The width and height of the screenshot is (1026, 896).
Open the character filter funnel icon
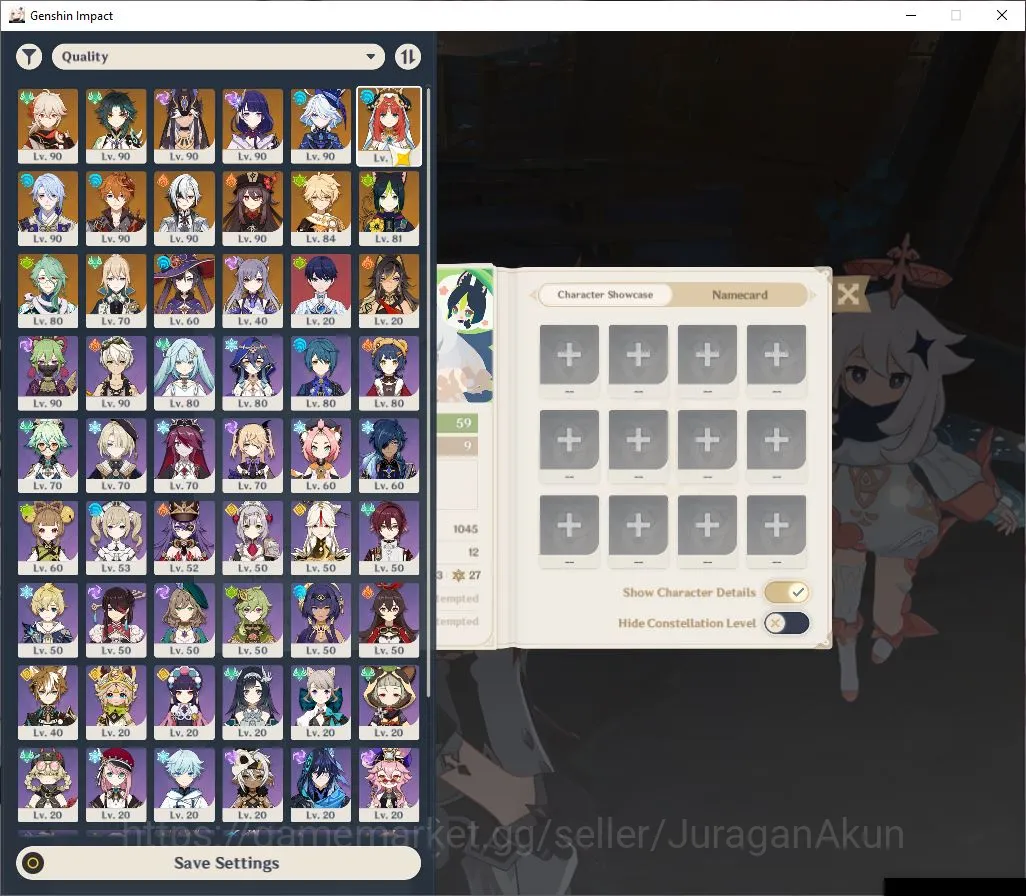tap(29, 57)
